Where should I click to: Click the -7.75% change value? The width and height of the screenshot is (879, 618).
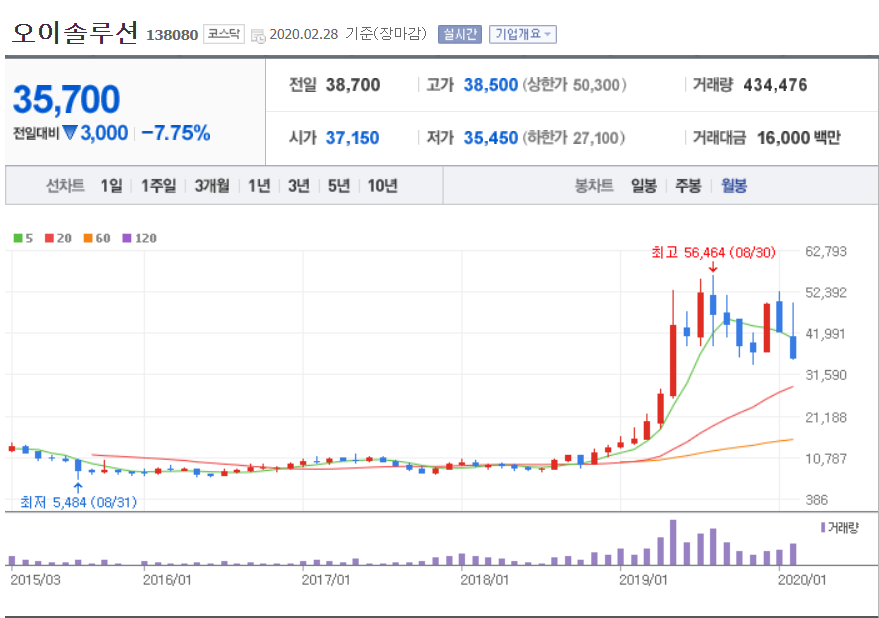175,133
